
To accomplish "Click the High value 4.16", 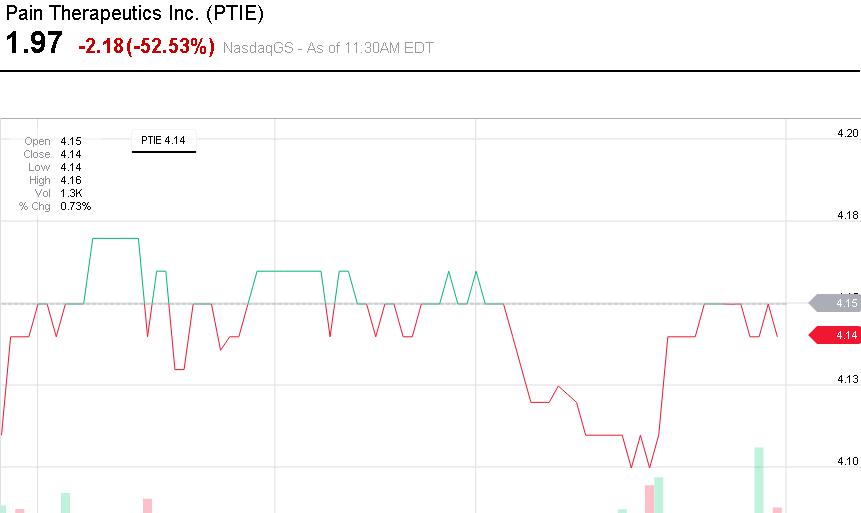I will click(x=70, y=180).
